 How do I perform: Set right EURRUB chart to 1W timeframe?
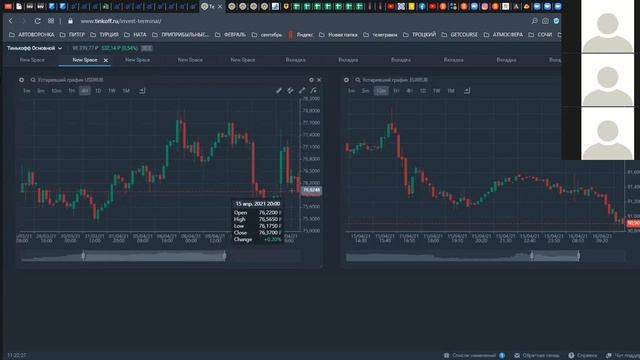click(436, 91)
